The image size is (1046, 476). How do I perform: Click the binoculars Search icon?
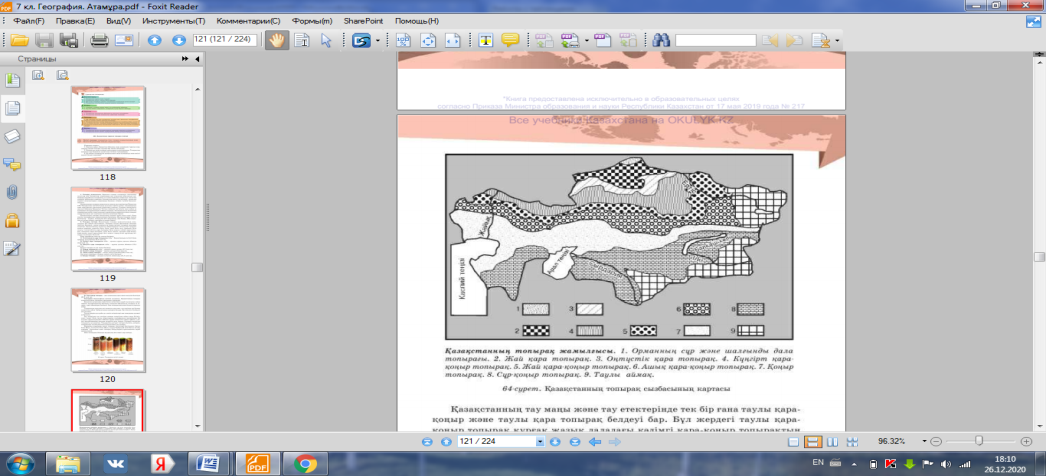point(661,40)
